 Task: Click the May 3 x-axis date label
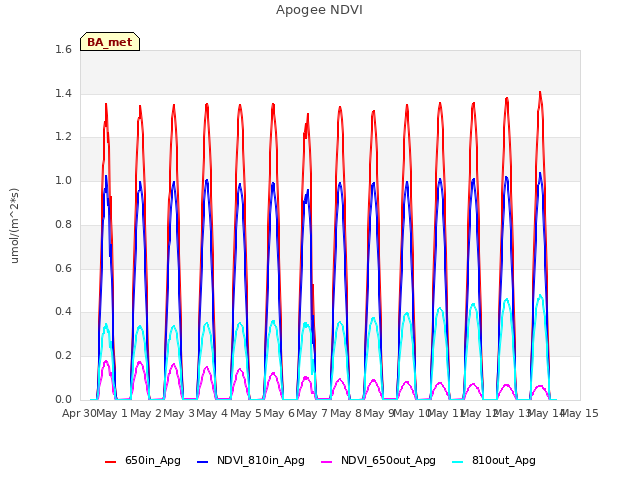click(179, 413)
